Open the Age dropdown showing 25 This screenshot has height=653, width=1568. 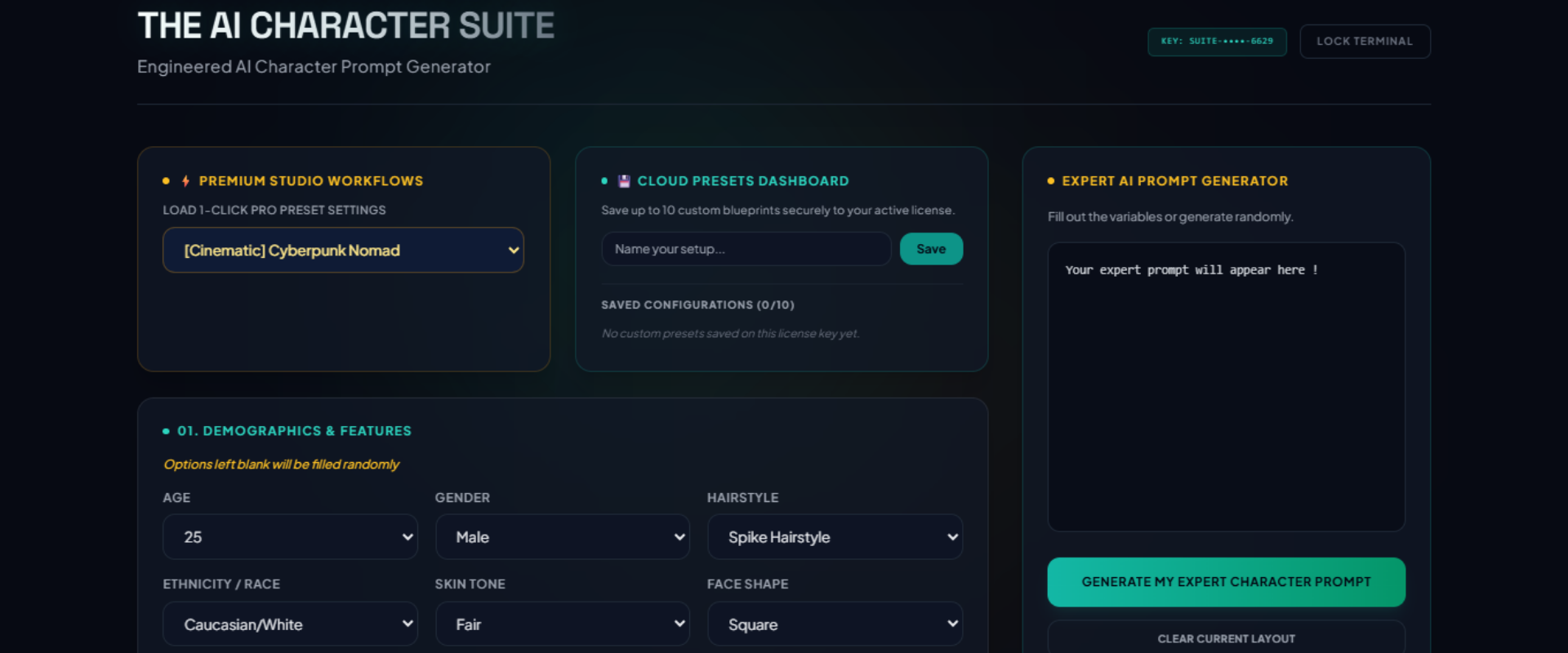pos(290,537)
